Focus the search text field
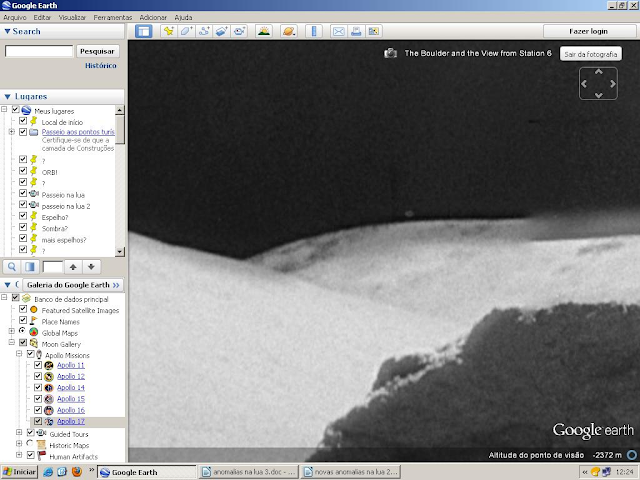This screenshot has height=480, width=640. click(x=39, y=51)
